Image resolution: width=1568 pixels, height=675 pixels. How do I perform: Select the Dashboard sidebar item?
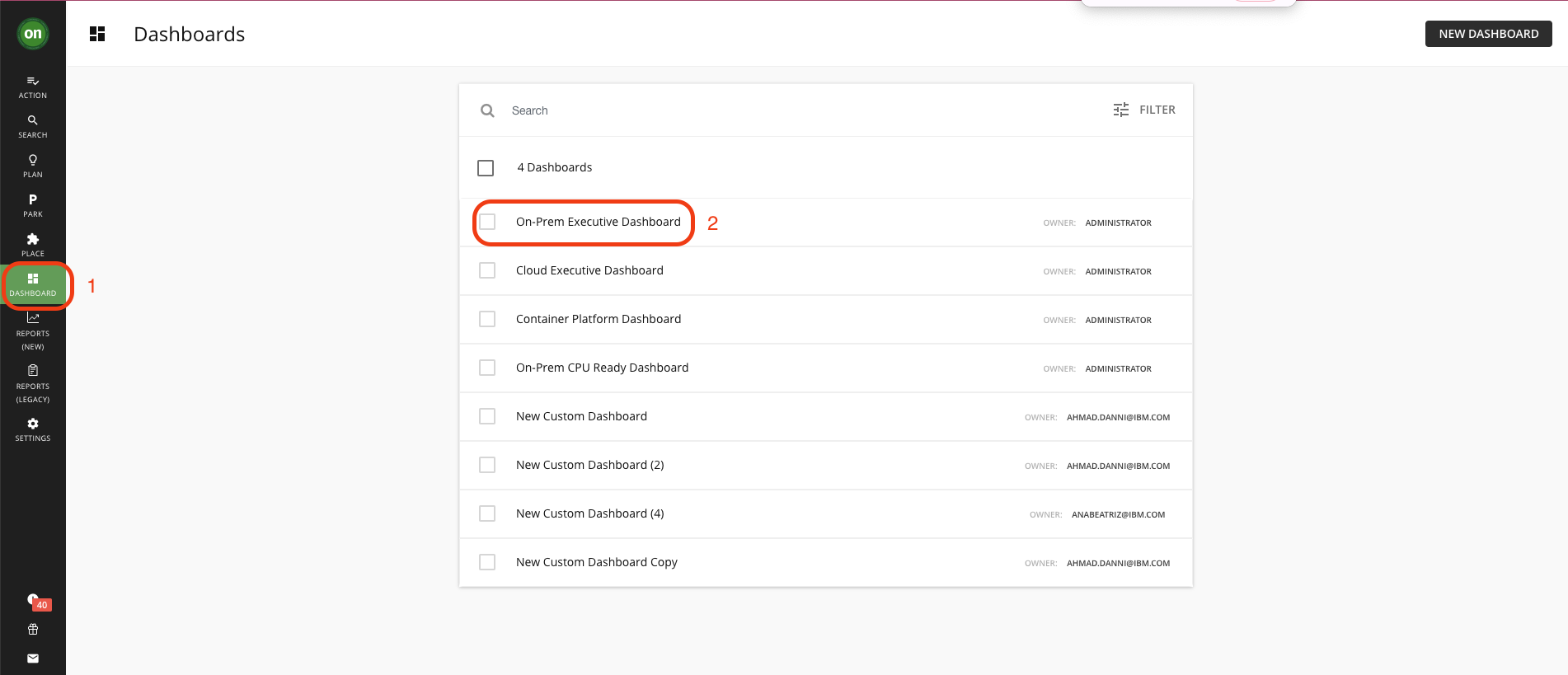[x=33, y=285]
